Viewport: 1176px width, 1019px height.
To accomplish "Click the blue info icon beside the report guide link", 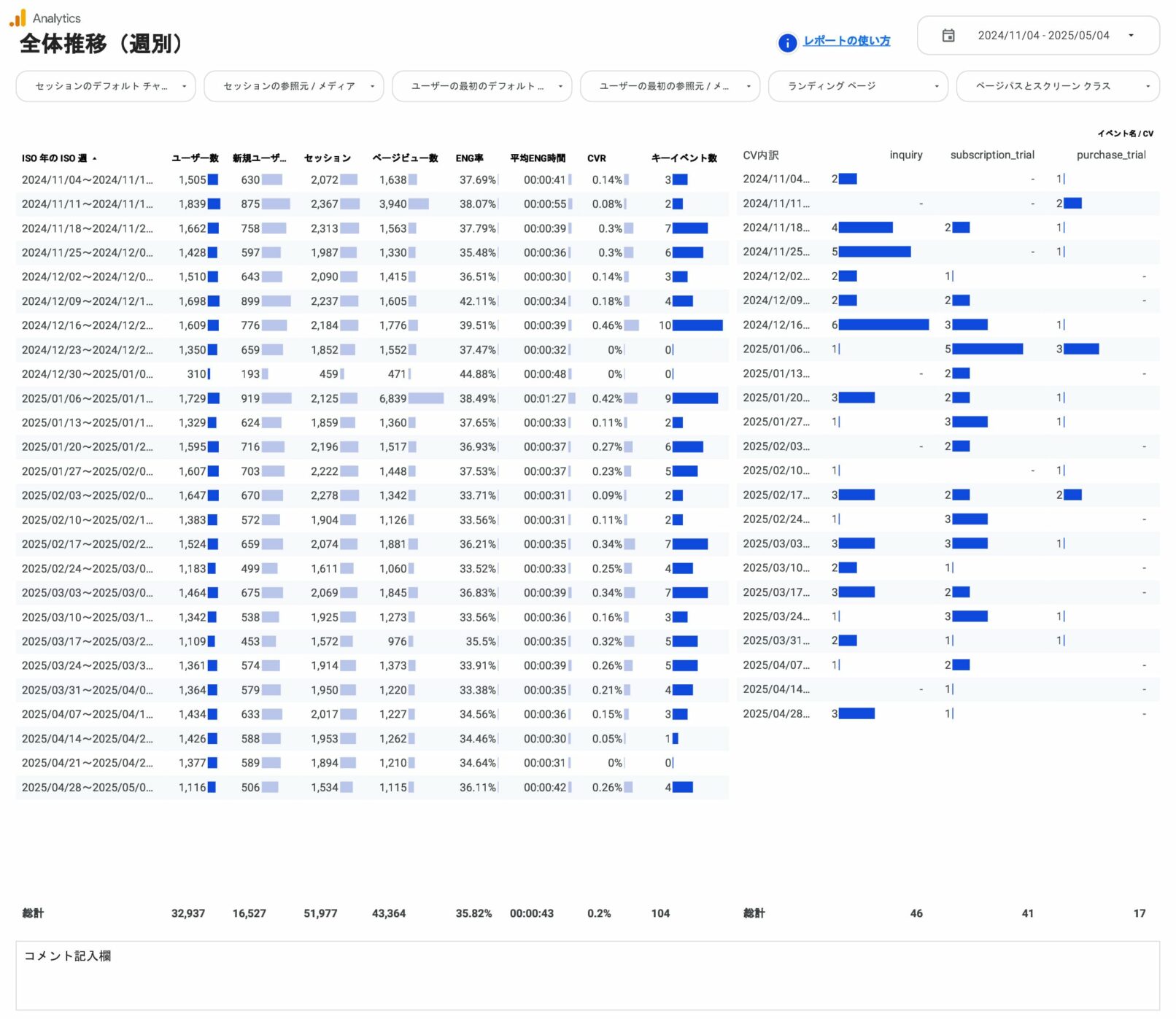I will [x=787, y=43].
